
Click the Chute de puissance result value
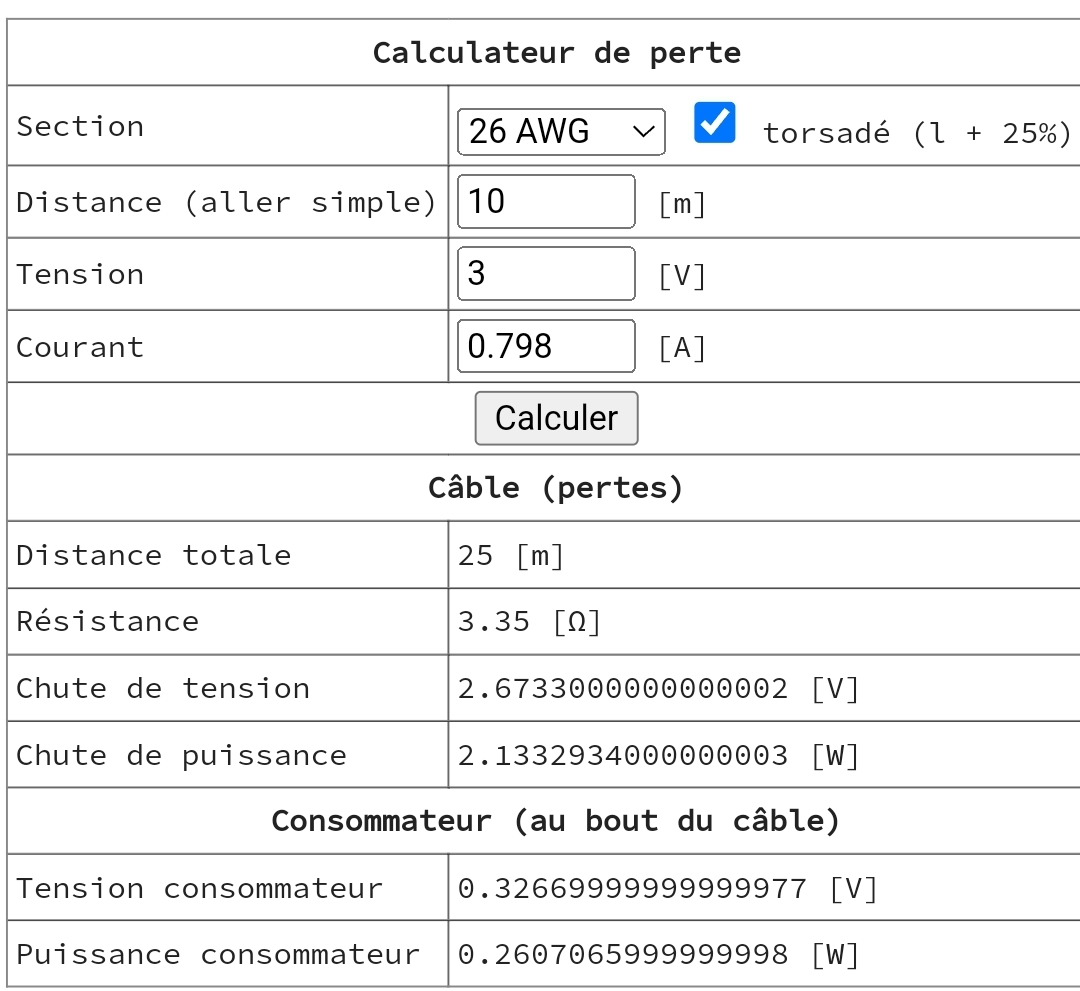pyautogui.click(x=658, y=756)
